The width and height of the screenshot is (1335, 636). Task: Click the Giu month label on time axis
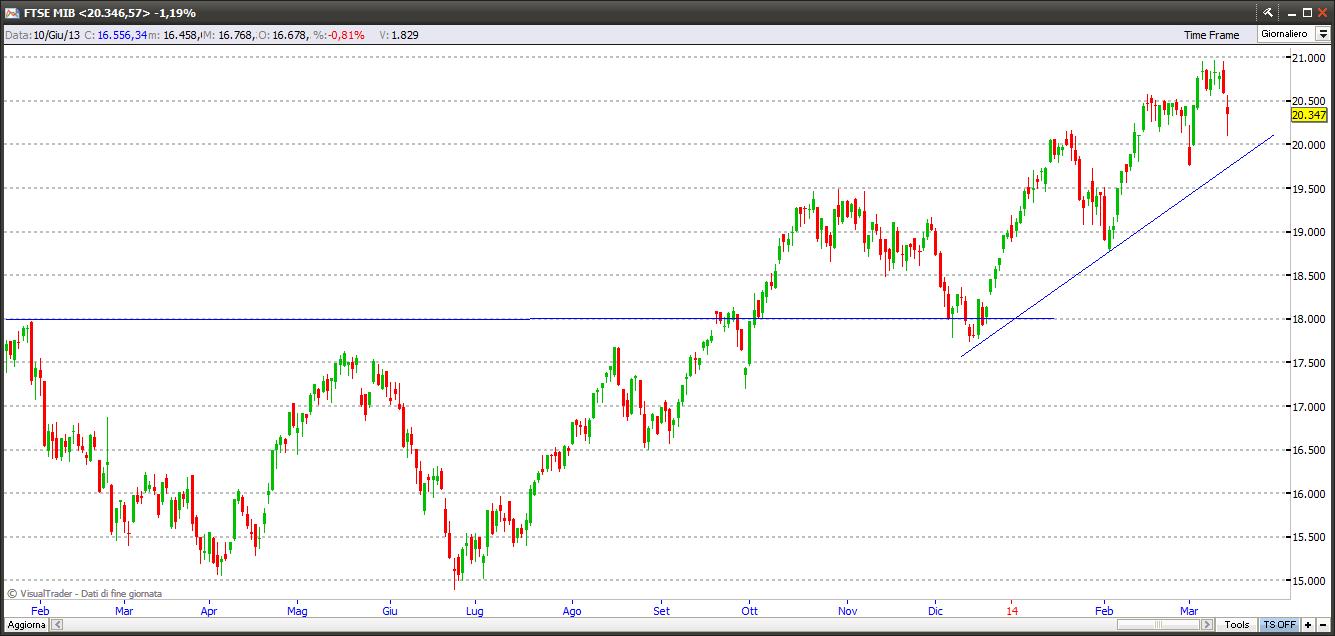[390, 609]
